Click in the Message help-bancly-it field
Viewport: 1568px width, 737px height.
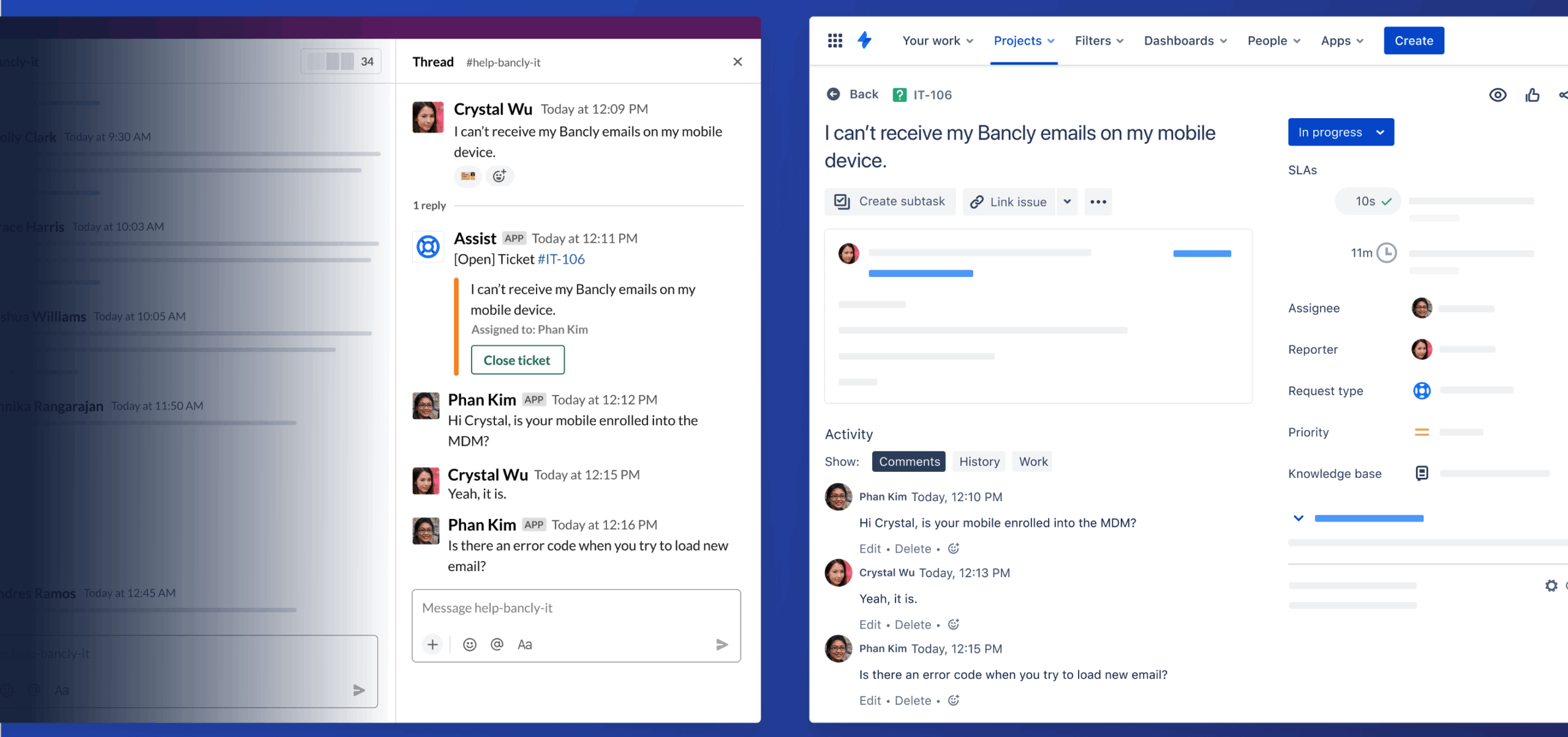tap(576, 608)
